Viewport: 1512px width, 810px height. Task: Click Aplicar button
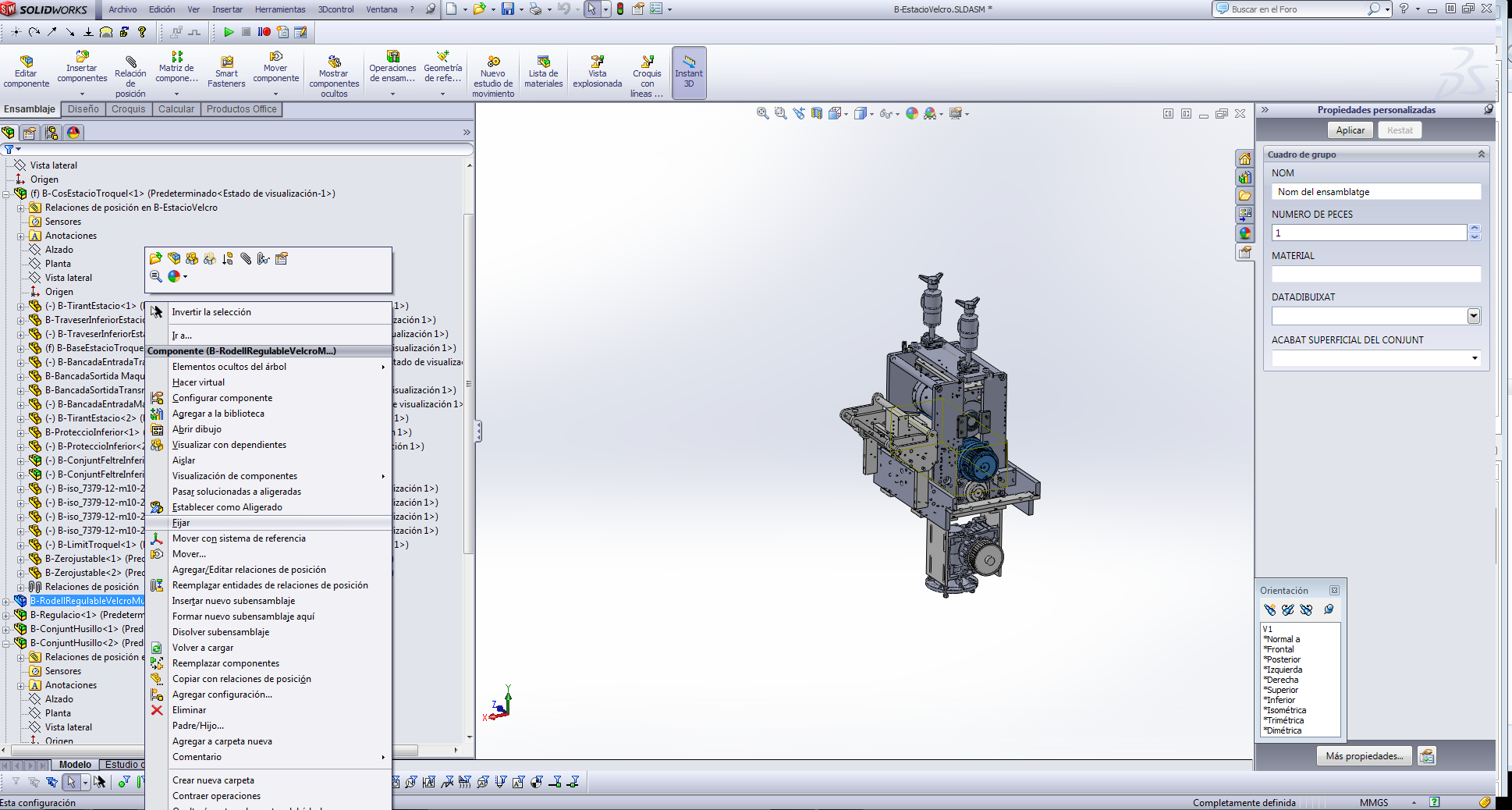pyautogui.click(x=1351, y=130)
